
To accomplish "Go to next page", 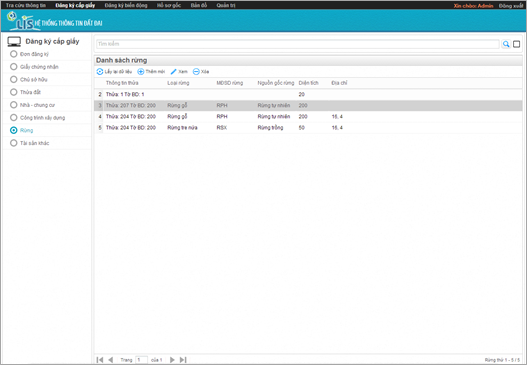I will tap(172, 360).
